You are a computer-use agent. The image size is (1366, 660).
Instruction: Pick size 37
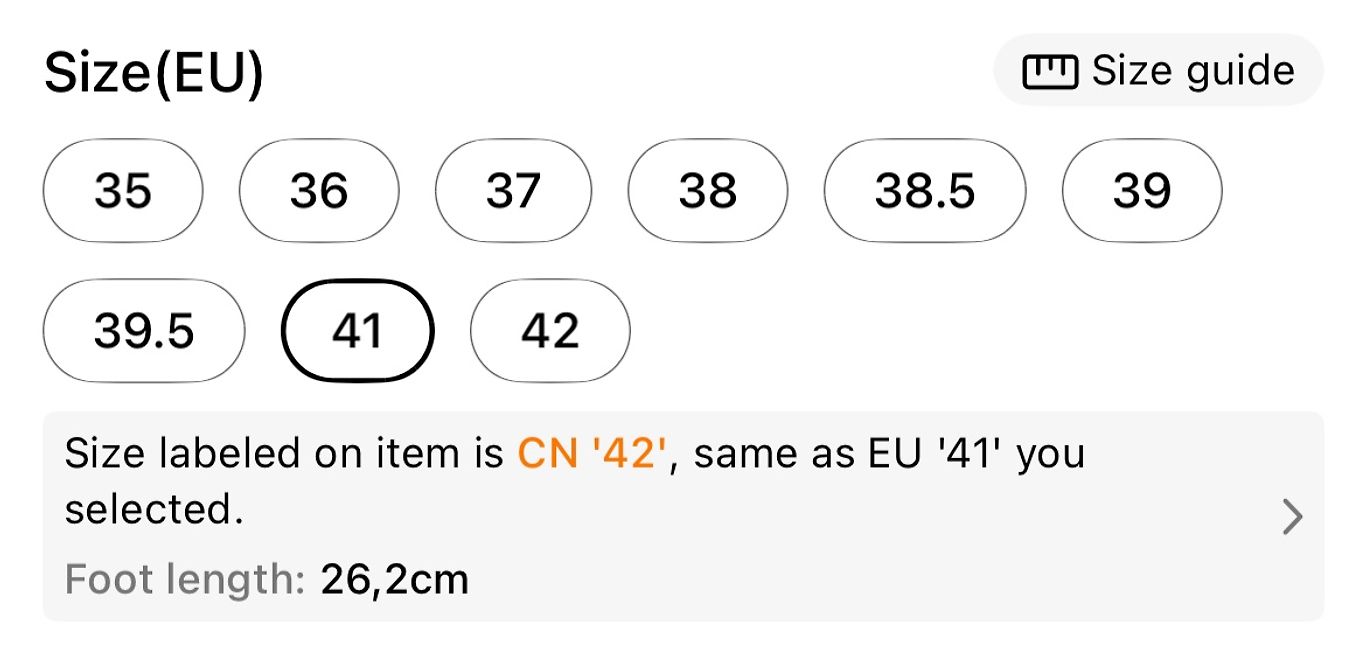[x=513, y=190]
